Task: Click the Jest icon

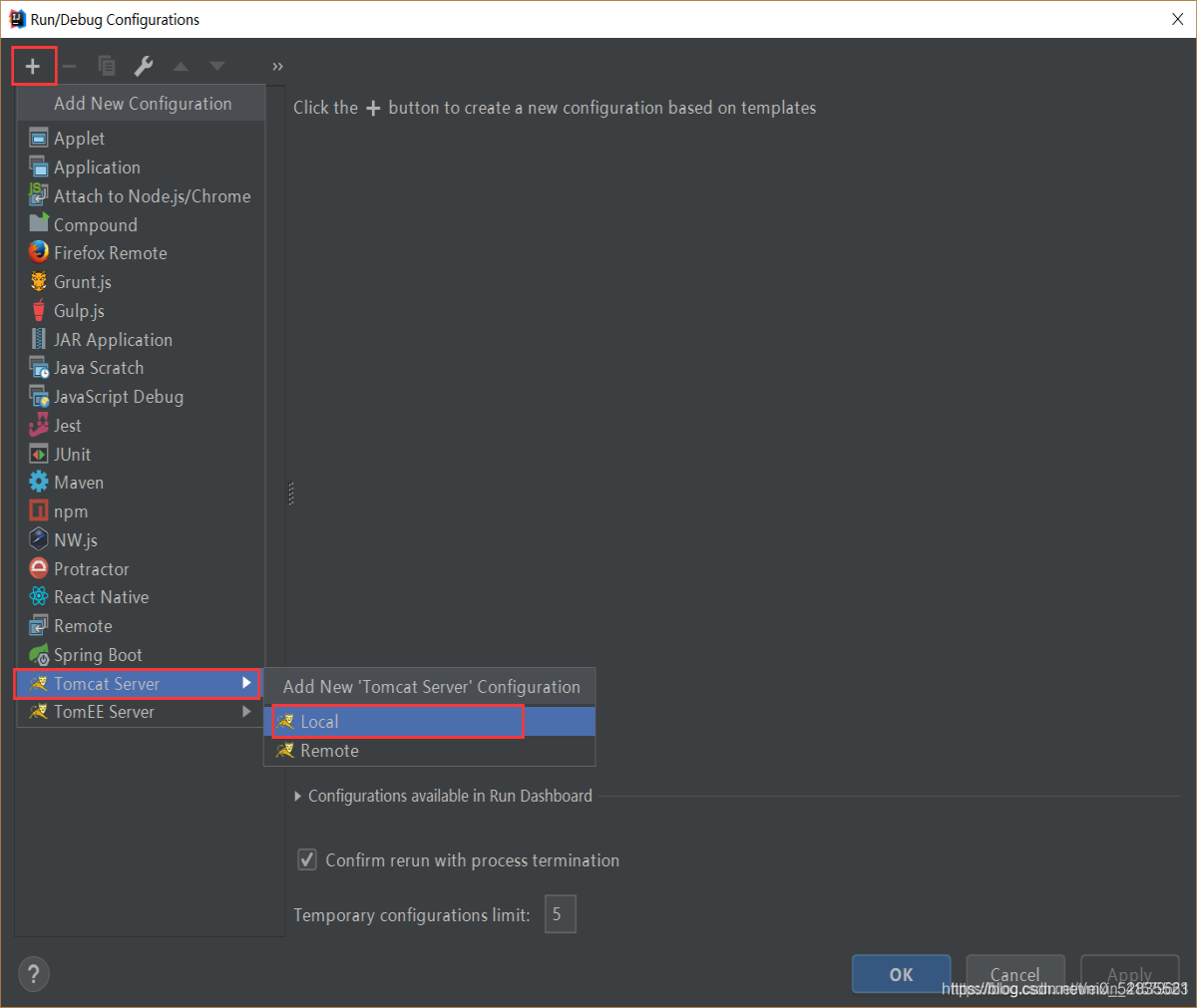Action: tap(39, 425)
